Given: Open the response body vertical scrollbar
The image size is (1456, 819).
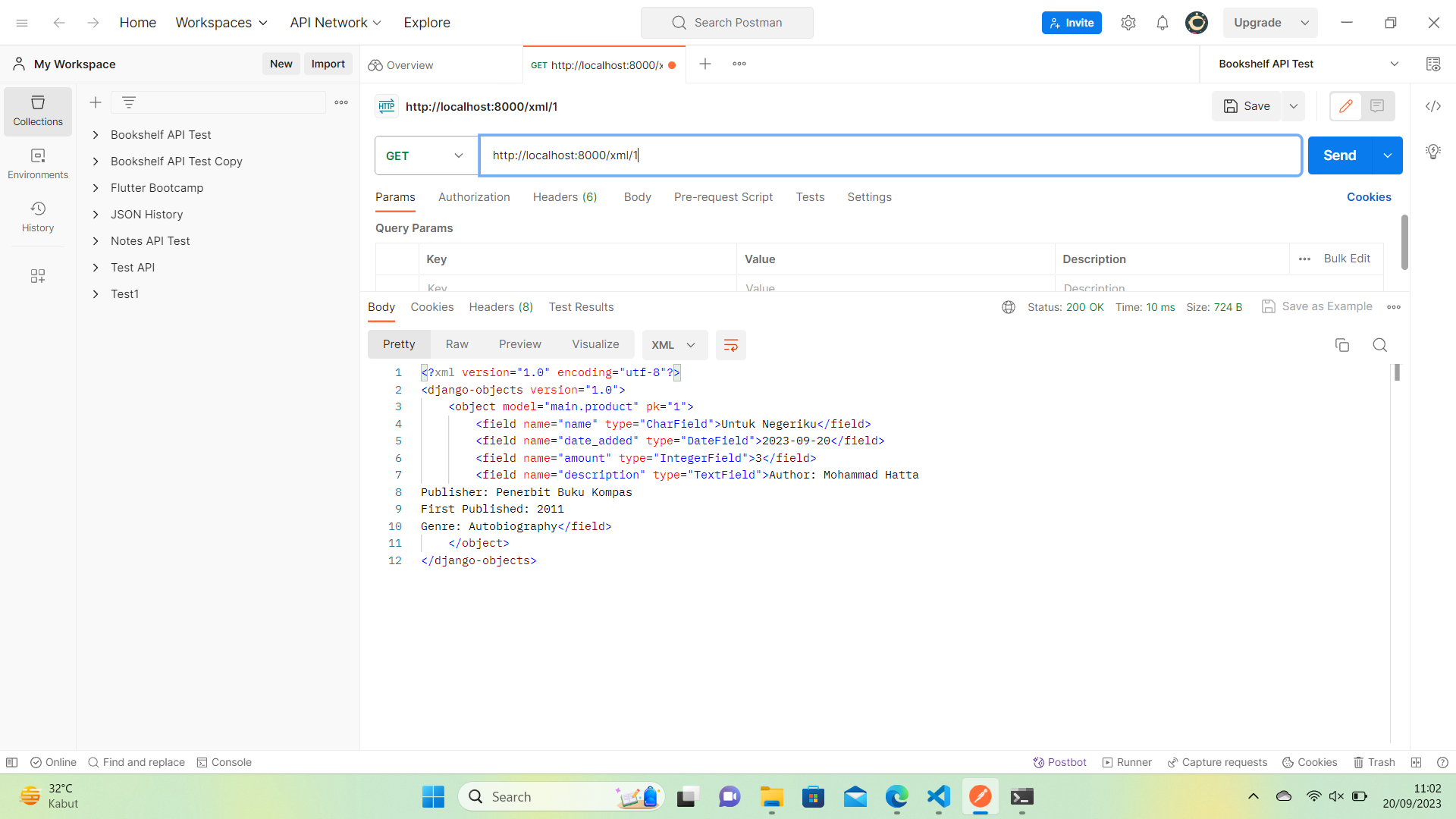Looking at the screenshot, I should pyautogui.click(x=1398, y=373).
